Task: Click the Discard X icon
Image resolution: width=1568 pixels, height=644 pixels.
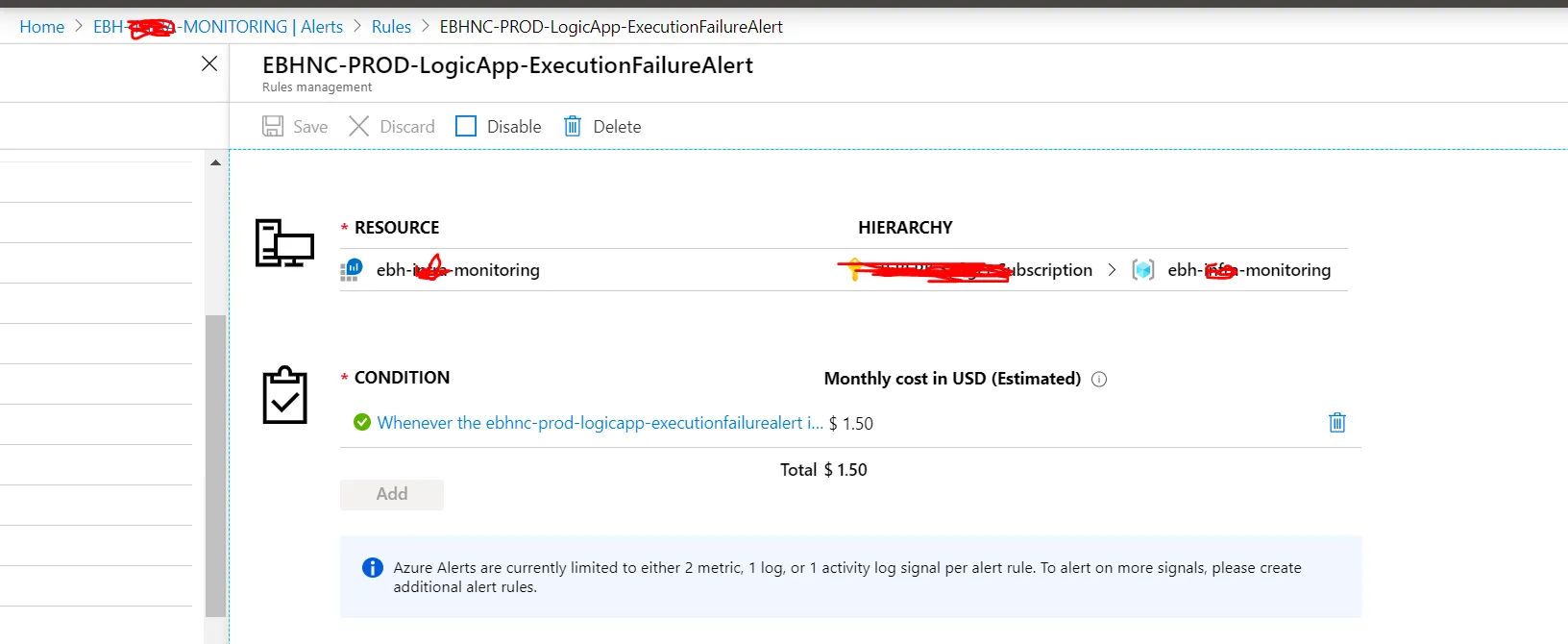Action: coord(358,127)
